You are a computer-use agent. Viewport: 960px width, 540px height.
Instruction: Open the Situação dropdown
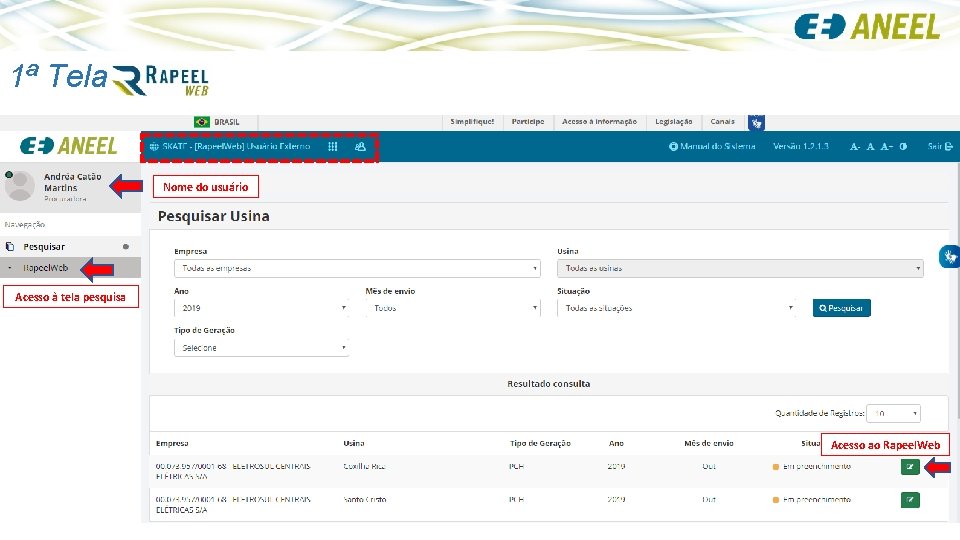(x=677, y=308)
